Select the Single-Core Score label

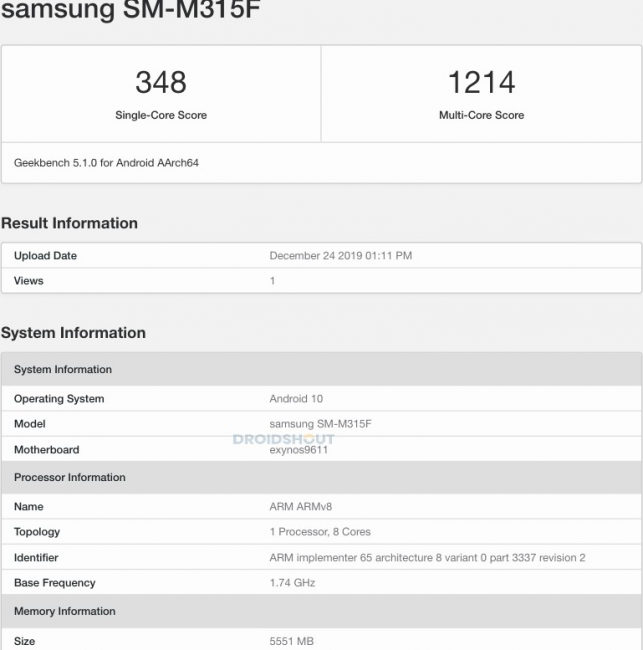coord(161,115)
